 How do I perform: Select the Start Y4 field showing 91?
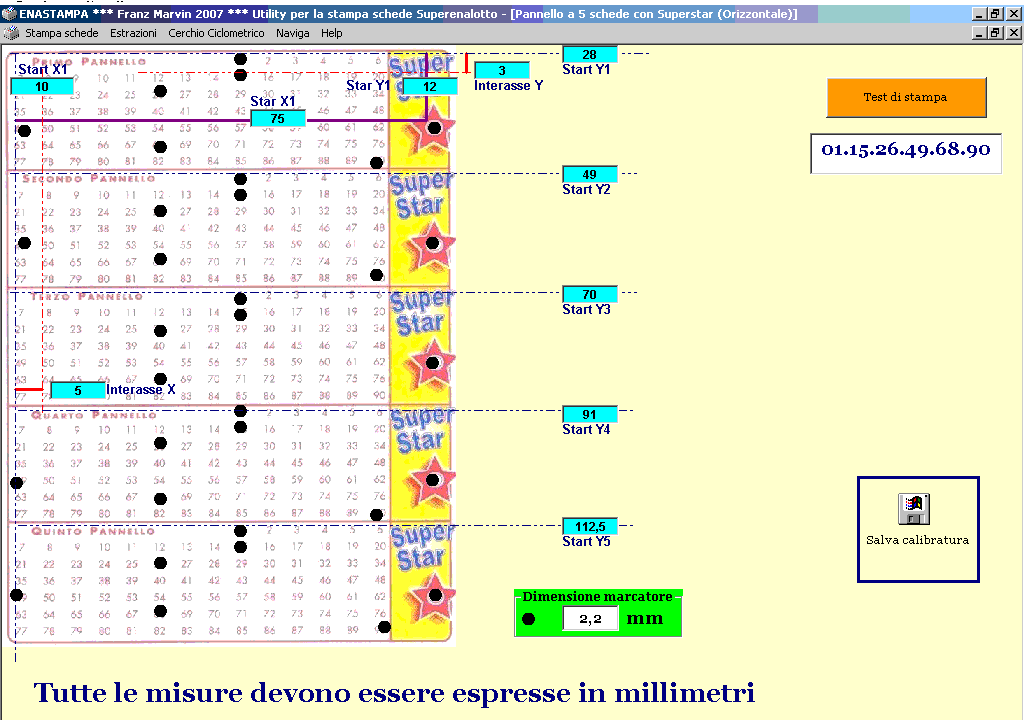[590, 414]
